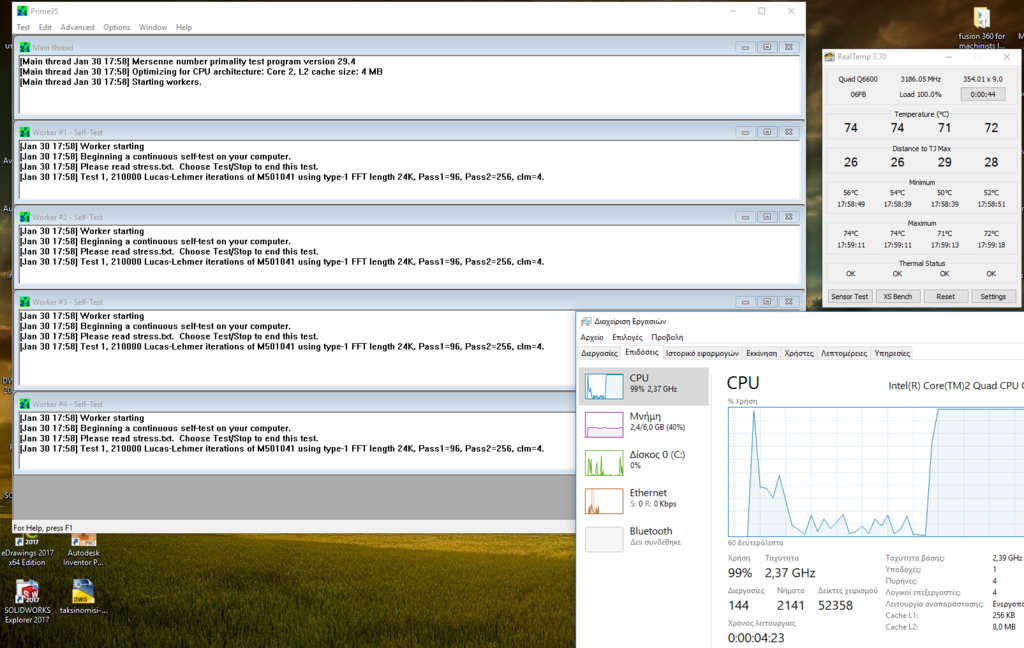This screenshot has width=1024, height=648.
Task: Click the 0:00:44 timer button in RealTemp
Action: [983, 94]
